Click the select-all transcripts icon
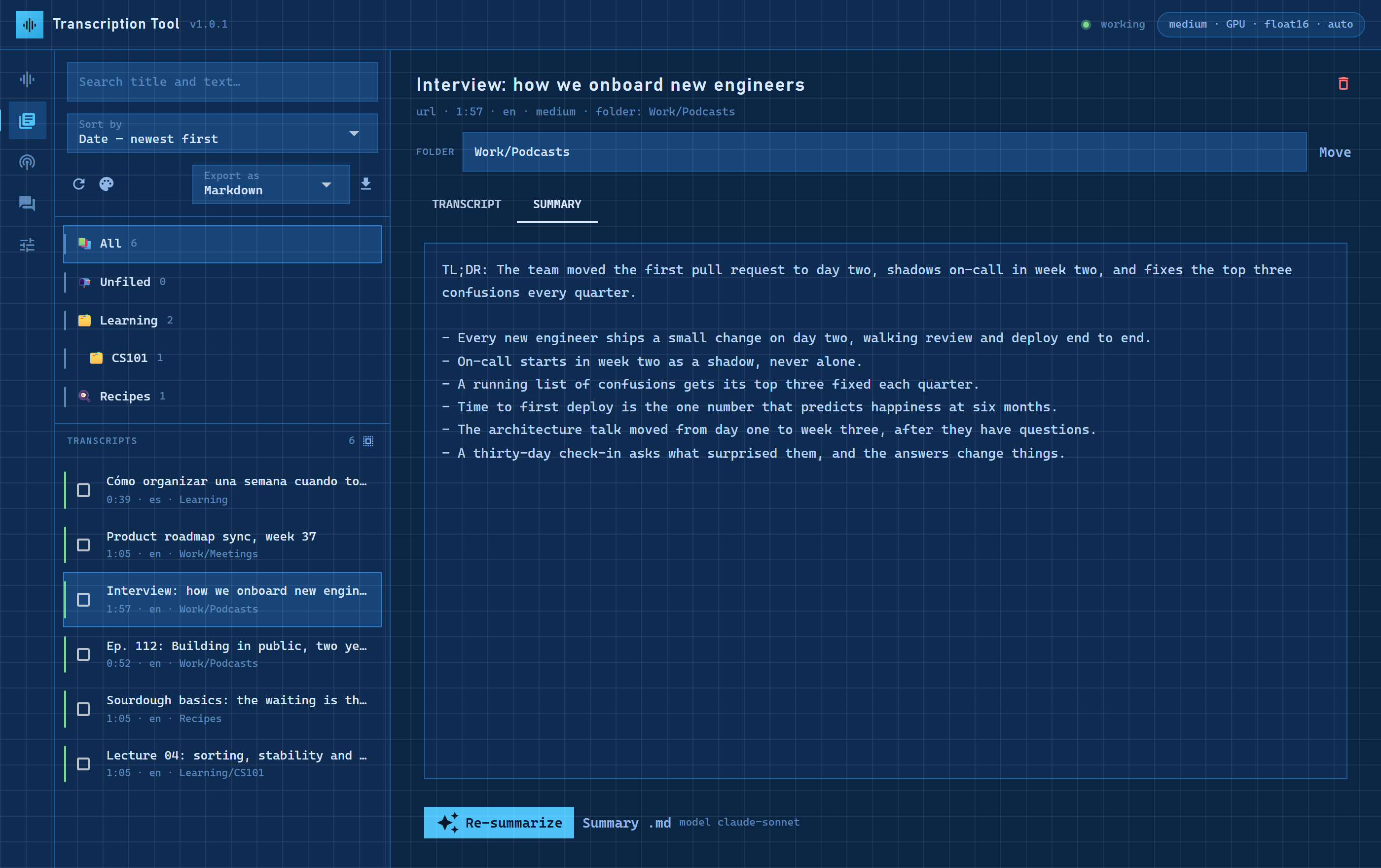This screenshot has width=1381, height=868. 368,441
